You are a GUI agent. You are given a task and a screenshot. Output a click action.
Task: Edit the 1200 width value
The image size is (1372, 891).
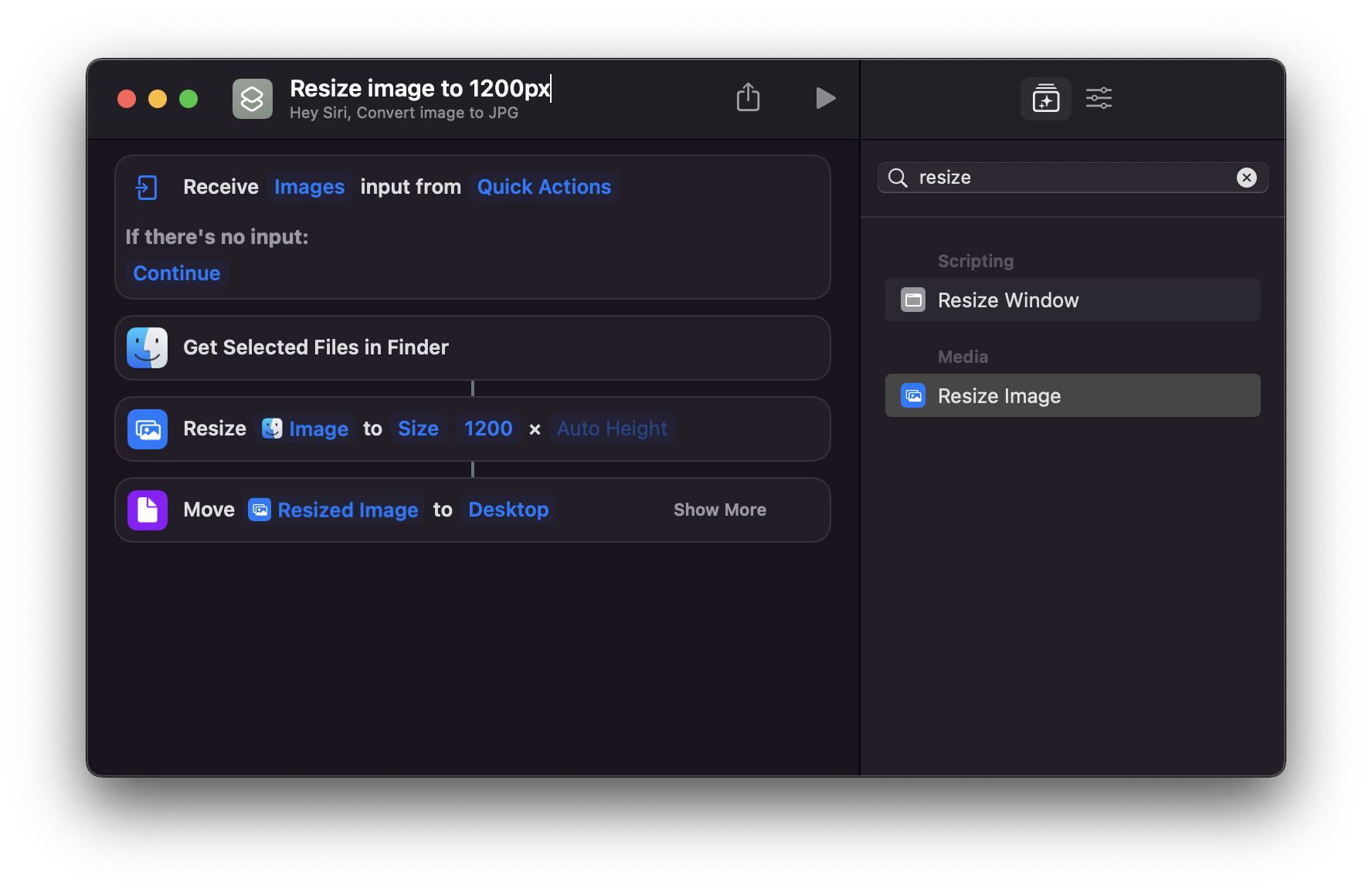pyautogui.click(x=488, y=429)
